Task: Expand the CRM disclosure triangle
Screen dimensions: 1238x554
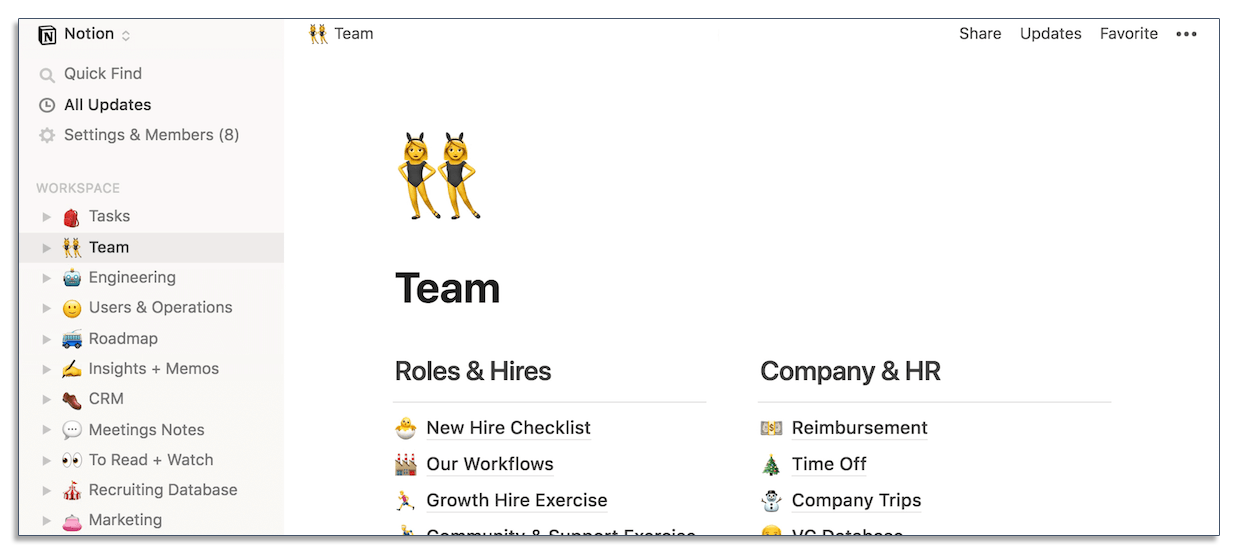Action: tap(46, 399)
